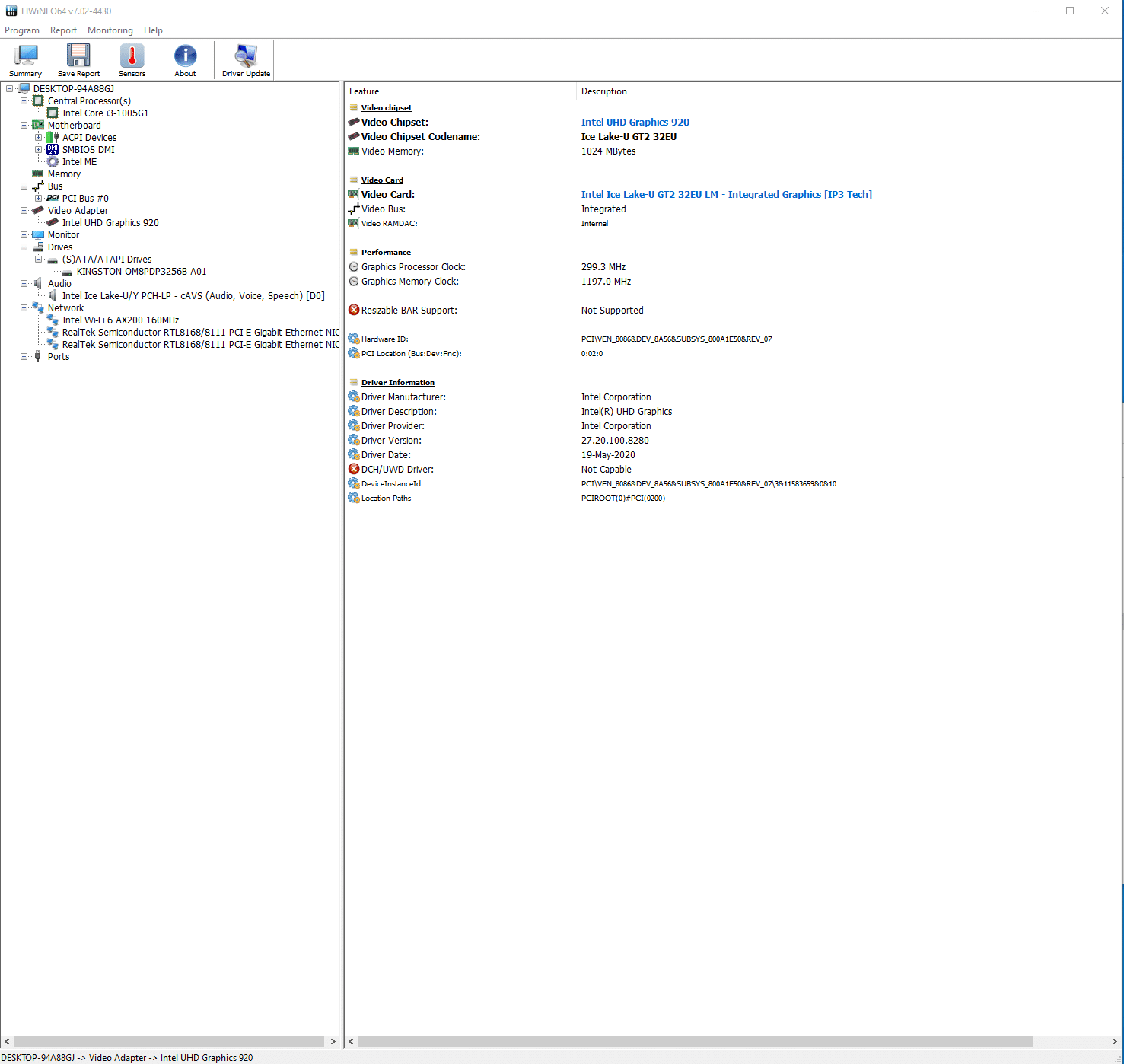The image size is (1124, 1064).
Task: Click the Ports plug icon
Action: (38, 357)
